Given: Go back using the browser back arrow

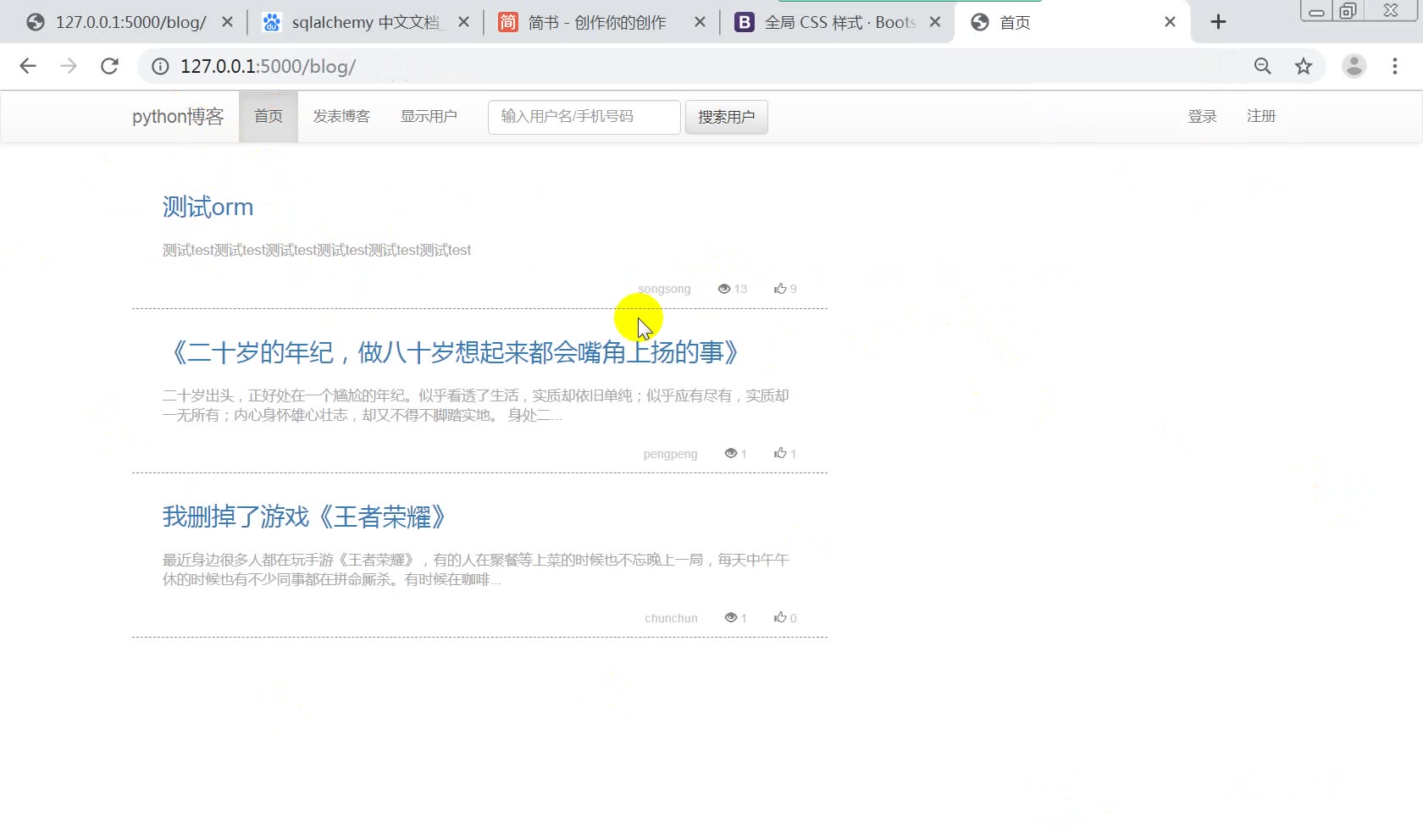Looking at the screenshot, I should (28, 66).
